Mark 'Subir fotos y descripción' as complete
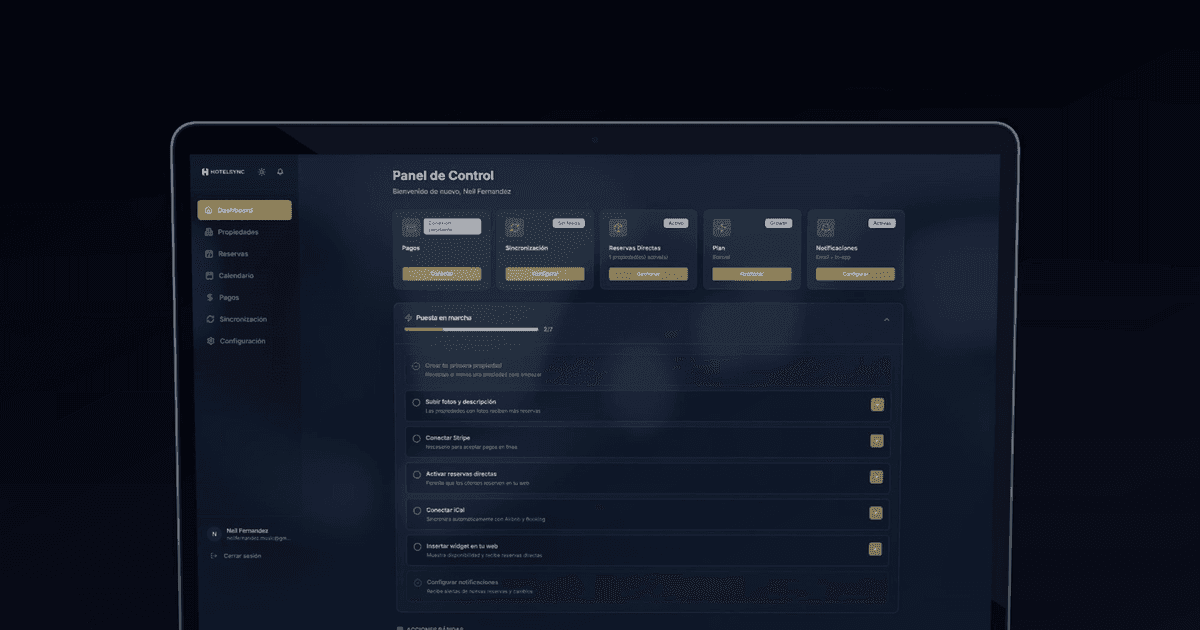 (417, 402)
